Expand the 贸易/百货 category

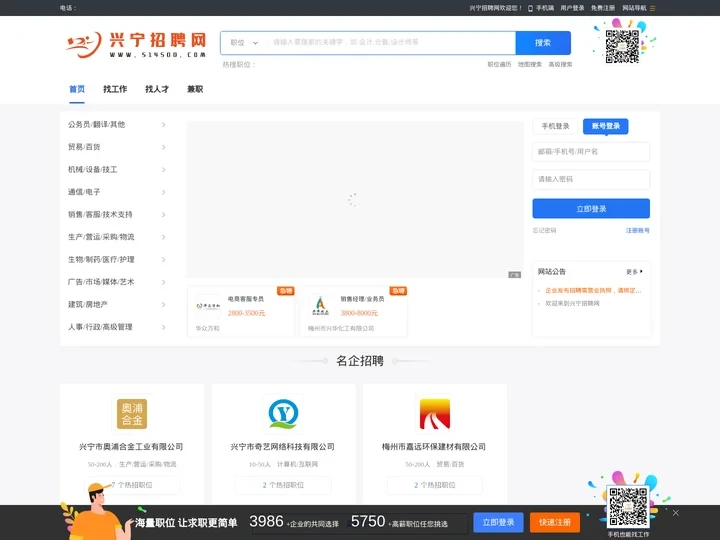(x=117, y=147)
